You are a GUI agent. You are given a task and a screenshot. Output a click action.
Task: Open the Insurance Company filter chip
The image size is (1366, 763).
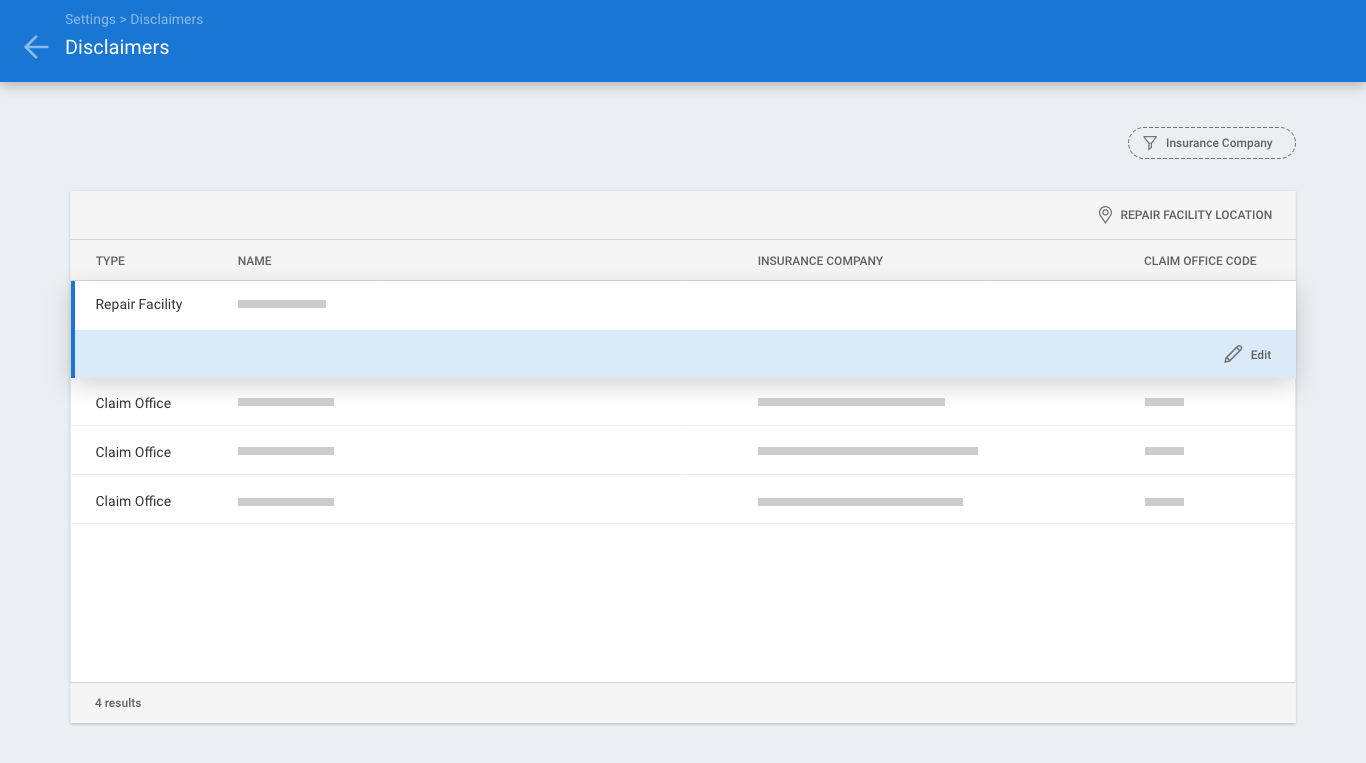[x=1211, y=143]
